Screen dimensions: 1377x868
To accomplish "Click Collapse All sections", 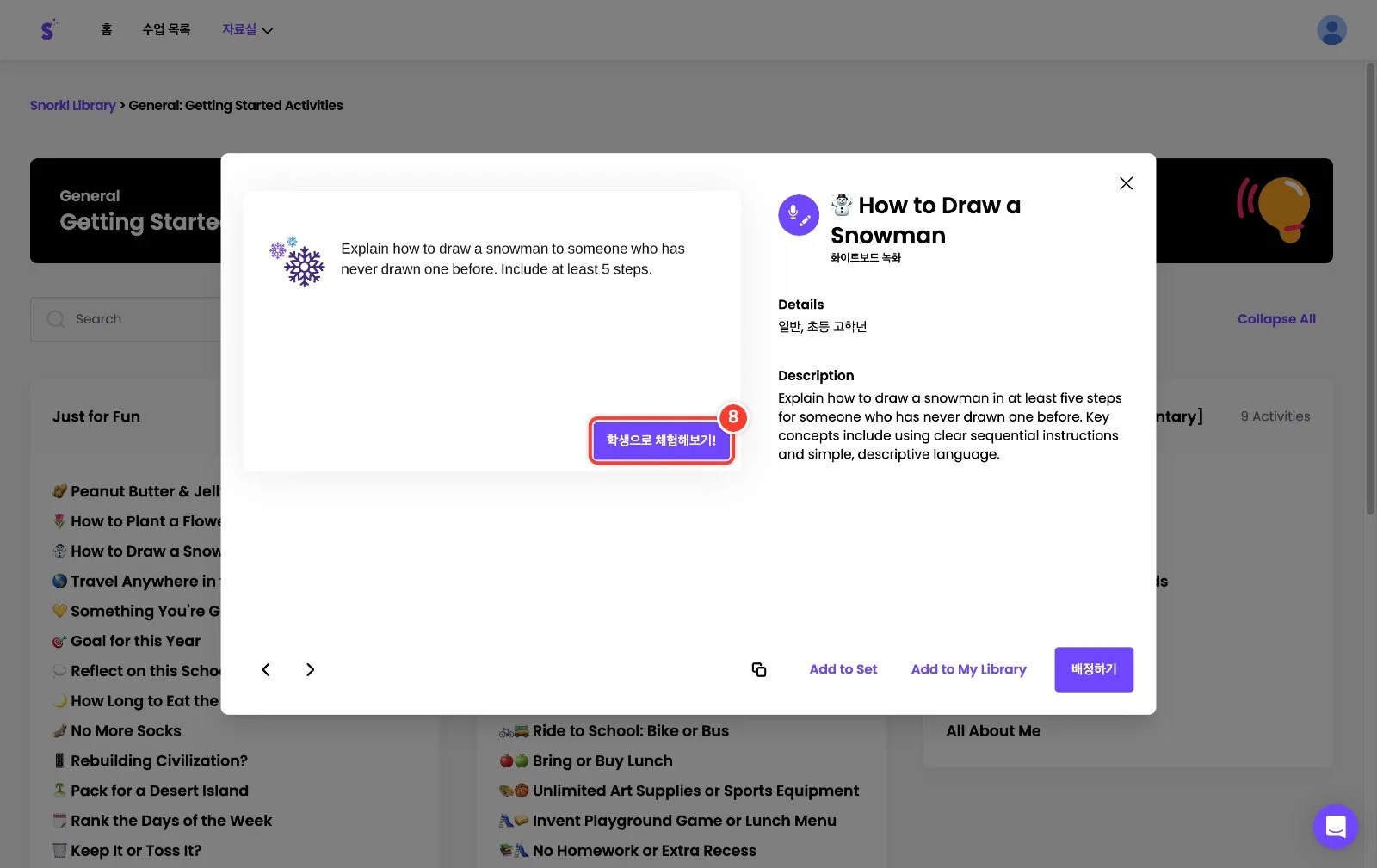I will 1276,318.
